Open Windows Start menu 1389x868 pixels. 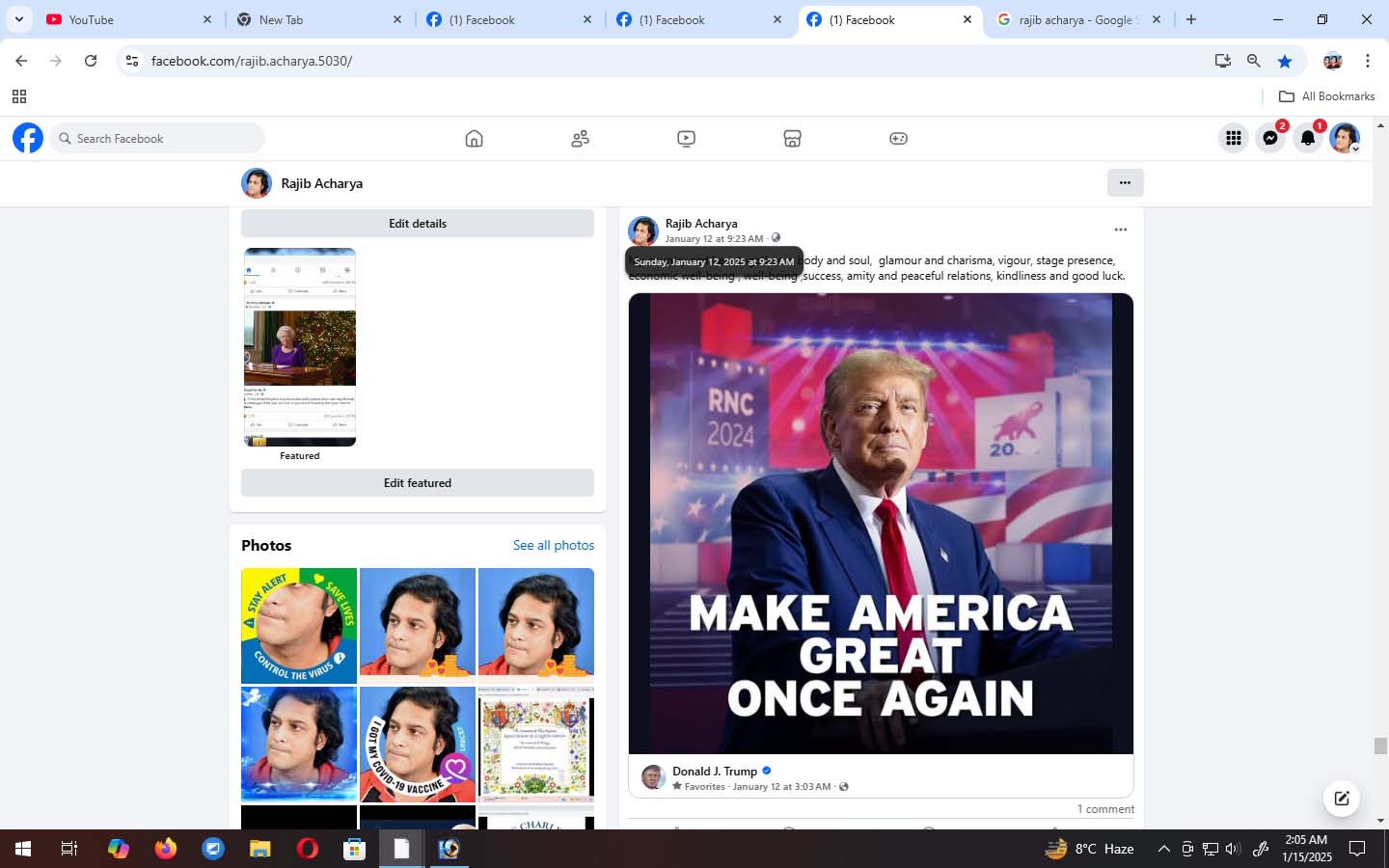coord(23,849)
